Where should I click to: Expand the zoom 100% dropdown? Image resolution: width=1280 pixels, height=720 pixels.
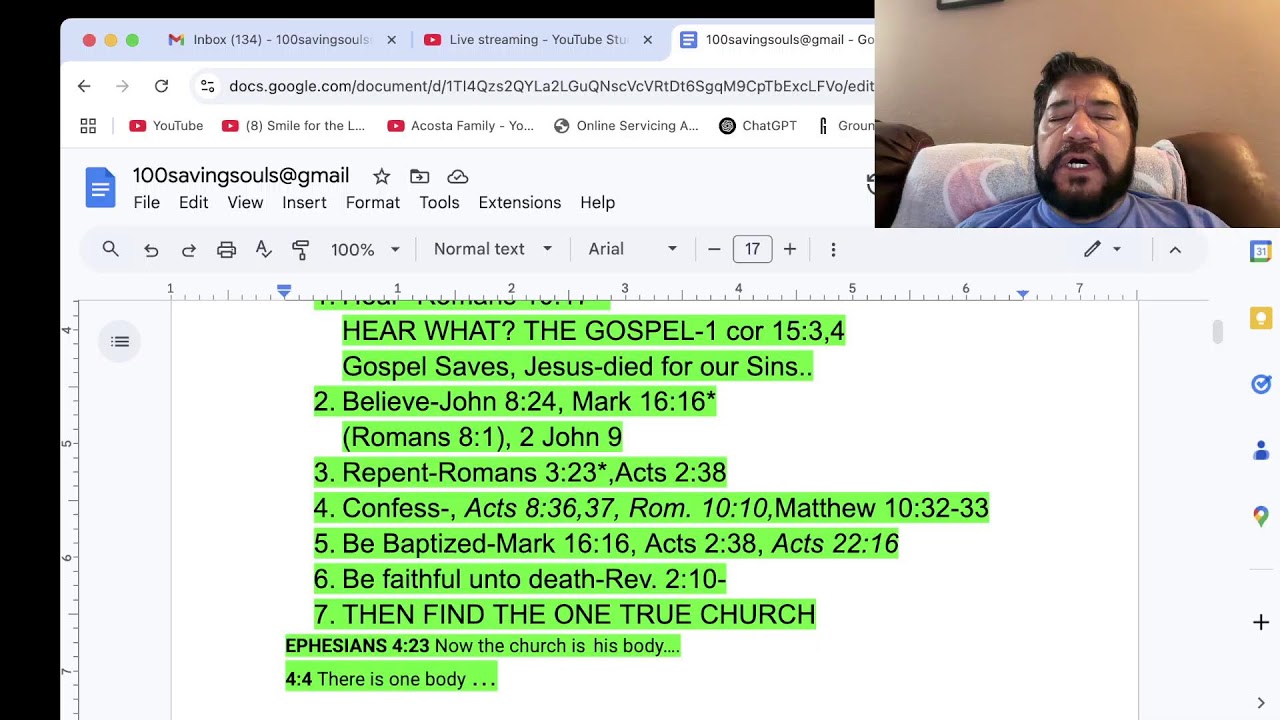(x=365, y=250)
